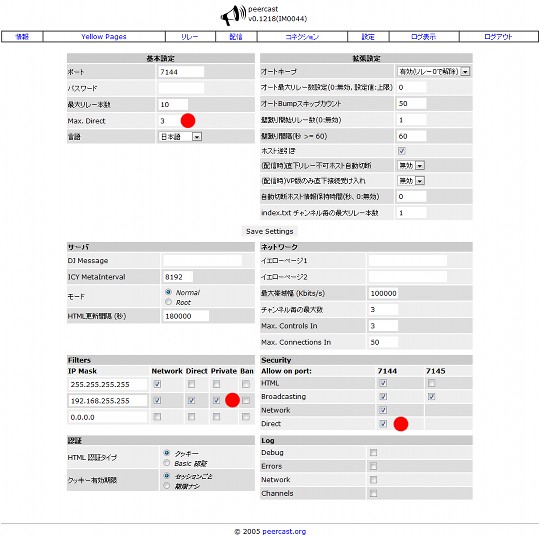Image resolution: width=540 pixels, height=536 pixels.
Task: Open the コネクション menu tab
Action: (x=302, y=37)
